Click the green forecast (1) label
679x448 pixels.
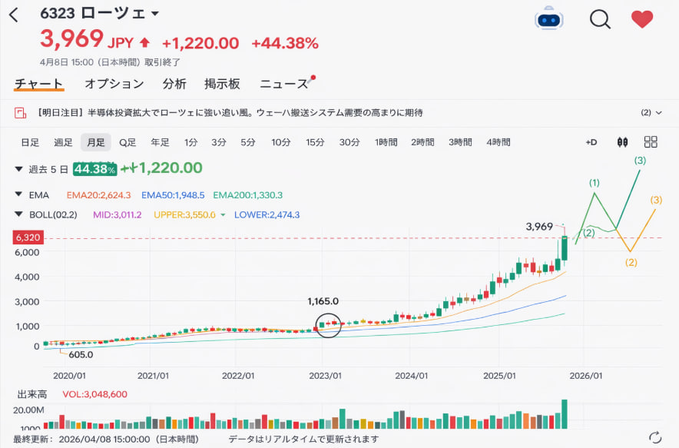[x=594, y=183]
